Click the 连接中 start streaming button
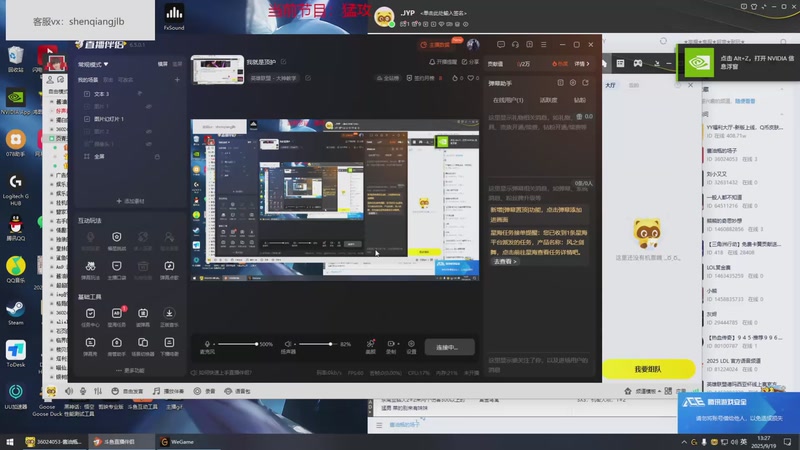 click(449, 347)
